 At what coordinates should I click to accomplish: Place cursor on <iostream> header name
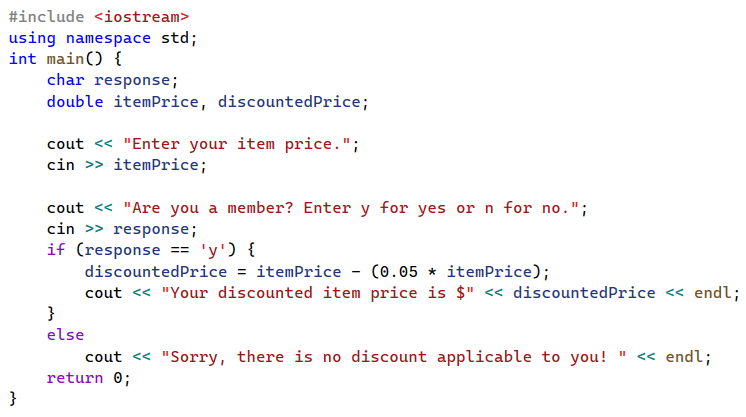[141, 17]
